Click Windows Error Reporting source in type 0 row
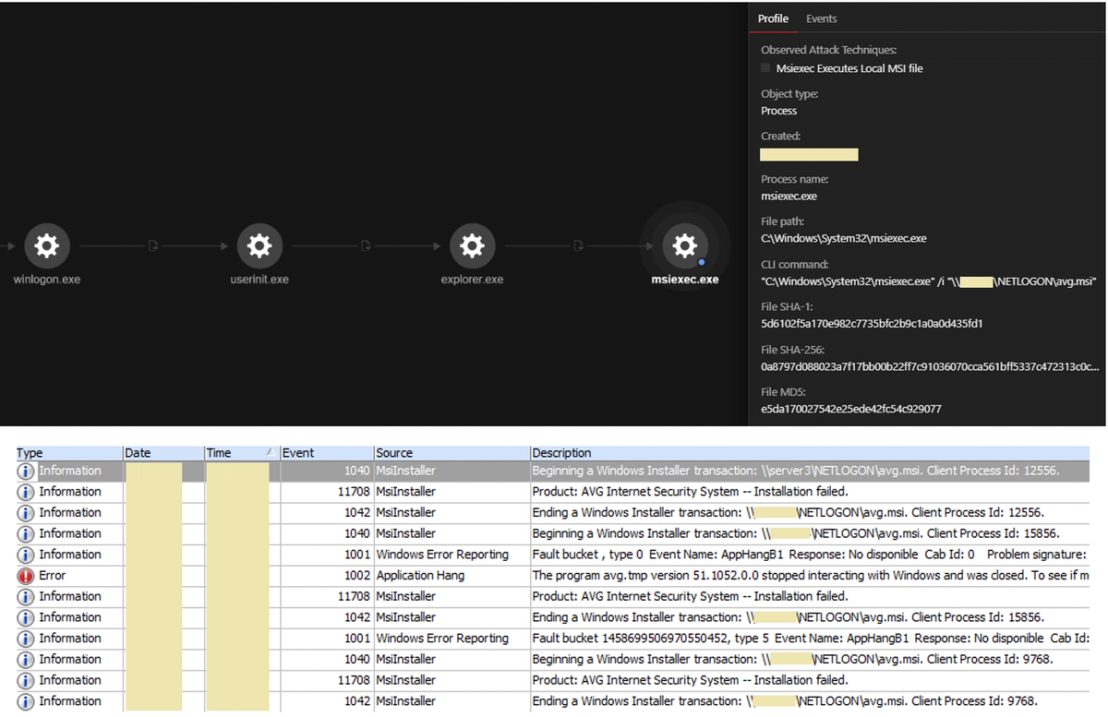The image size is (1108, 717). [442, 555]
